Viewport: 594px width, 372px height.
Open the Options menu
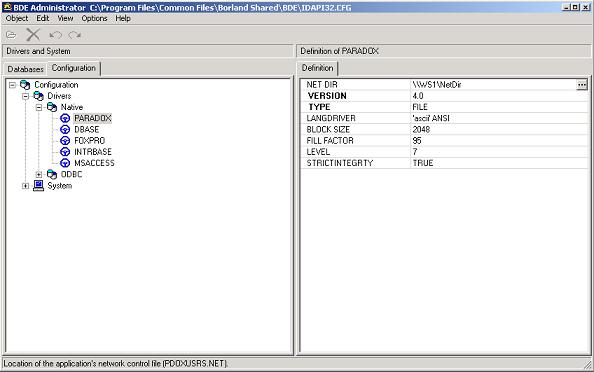(x=94, y=18)
